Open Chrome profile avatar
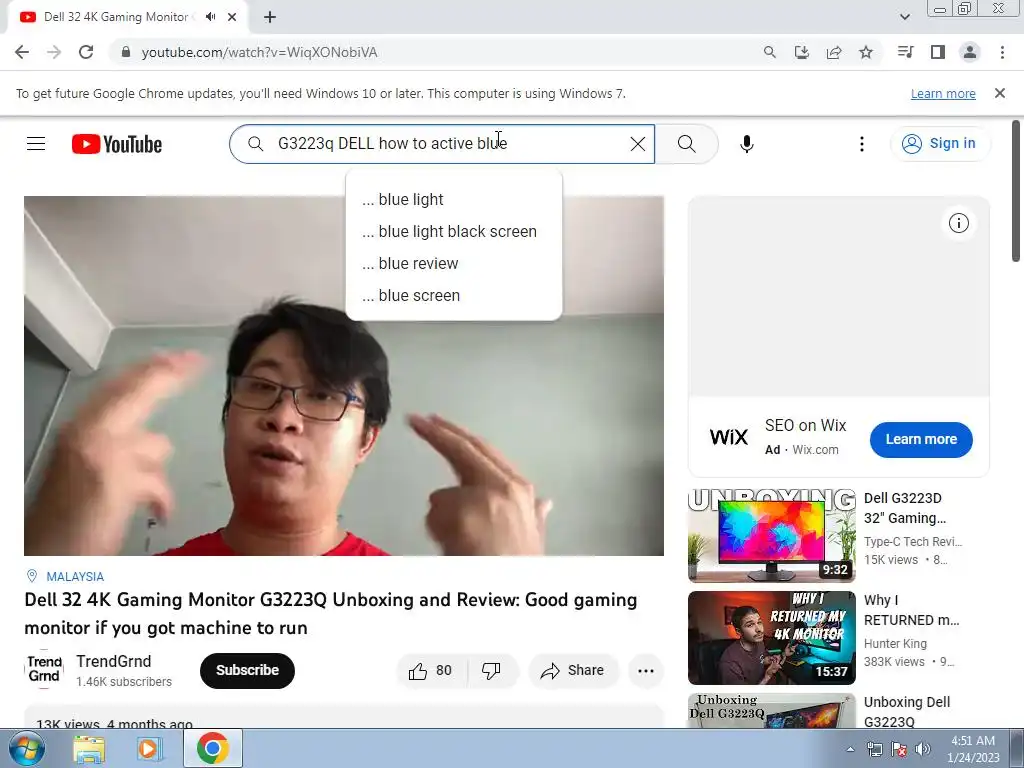Viewport: 1024px width, 768px height. tap(970, 52)
